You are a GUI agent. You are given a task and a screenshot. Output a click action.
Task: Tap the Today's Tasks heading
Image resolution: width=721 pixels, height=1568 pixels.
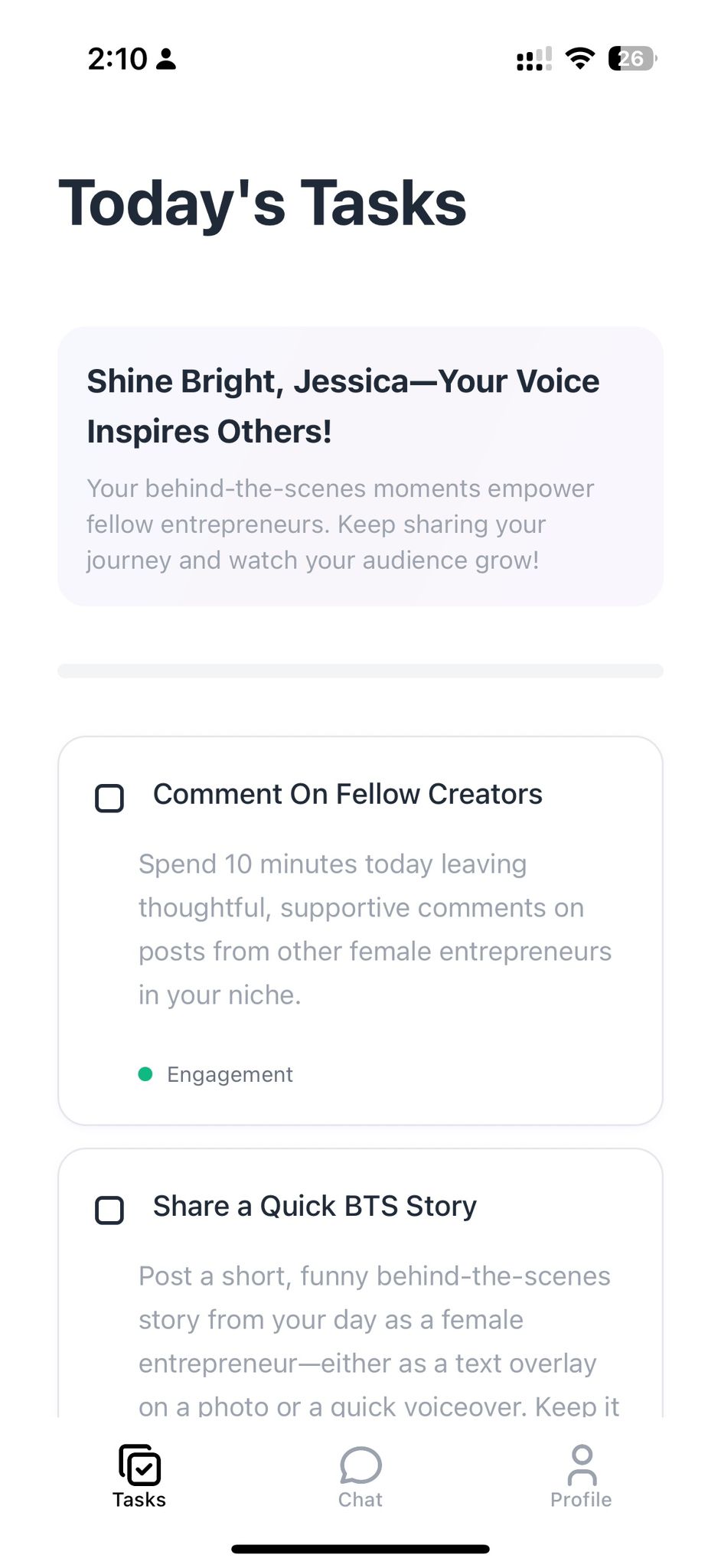coord(263,203)
